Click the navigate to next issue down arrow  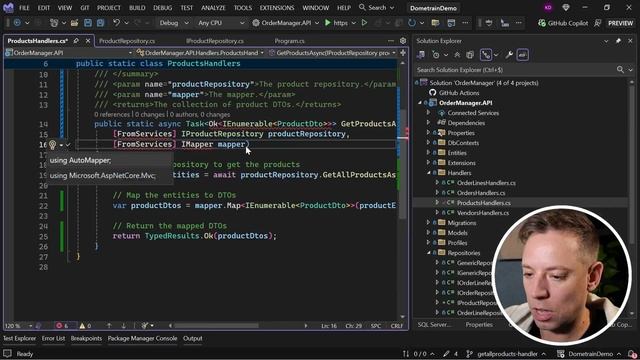124,325
